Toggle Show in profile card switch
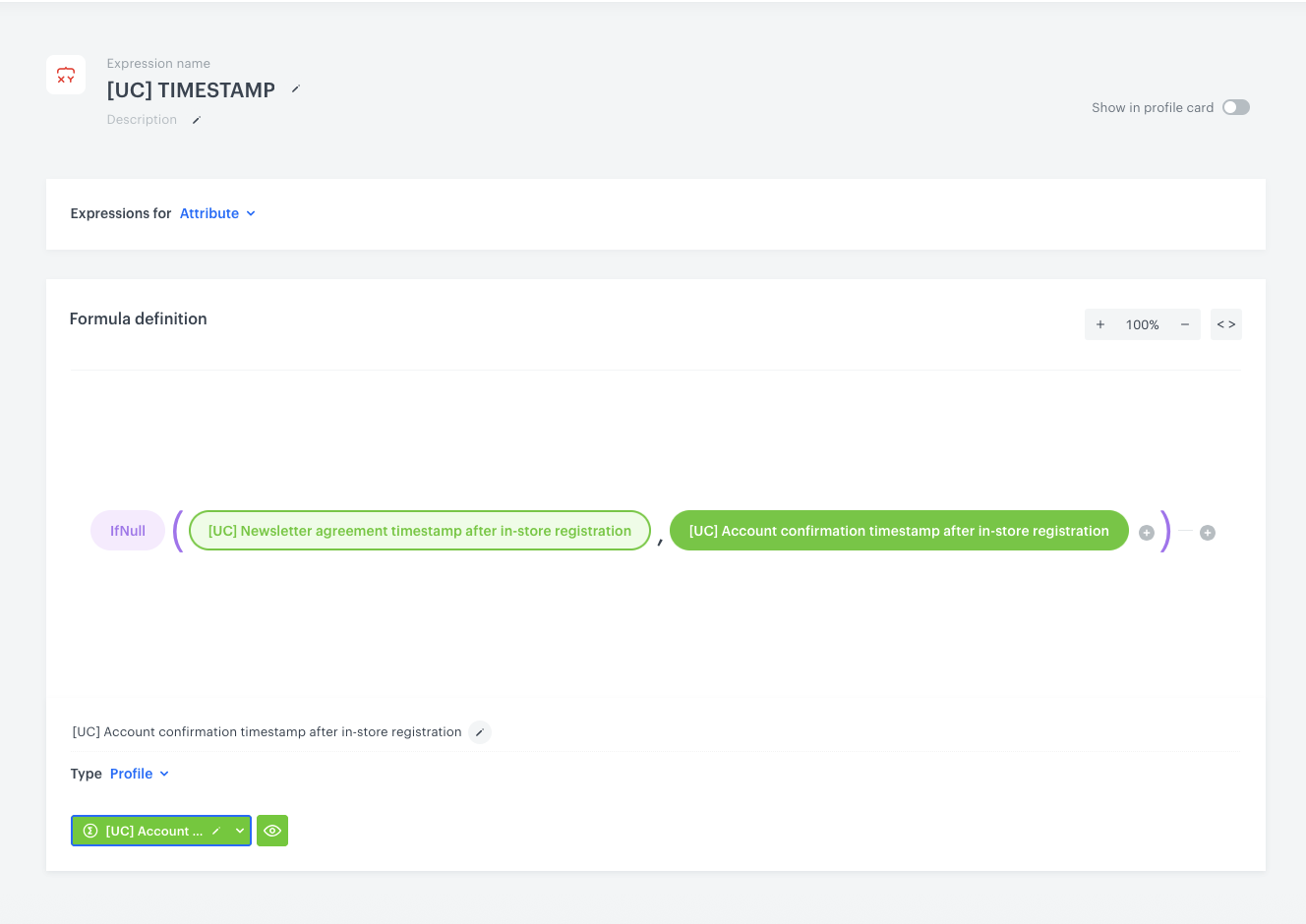 pyautogui.click(x=1236, y=107)
